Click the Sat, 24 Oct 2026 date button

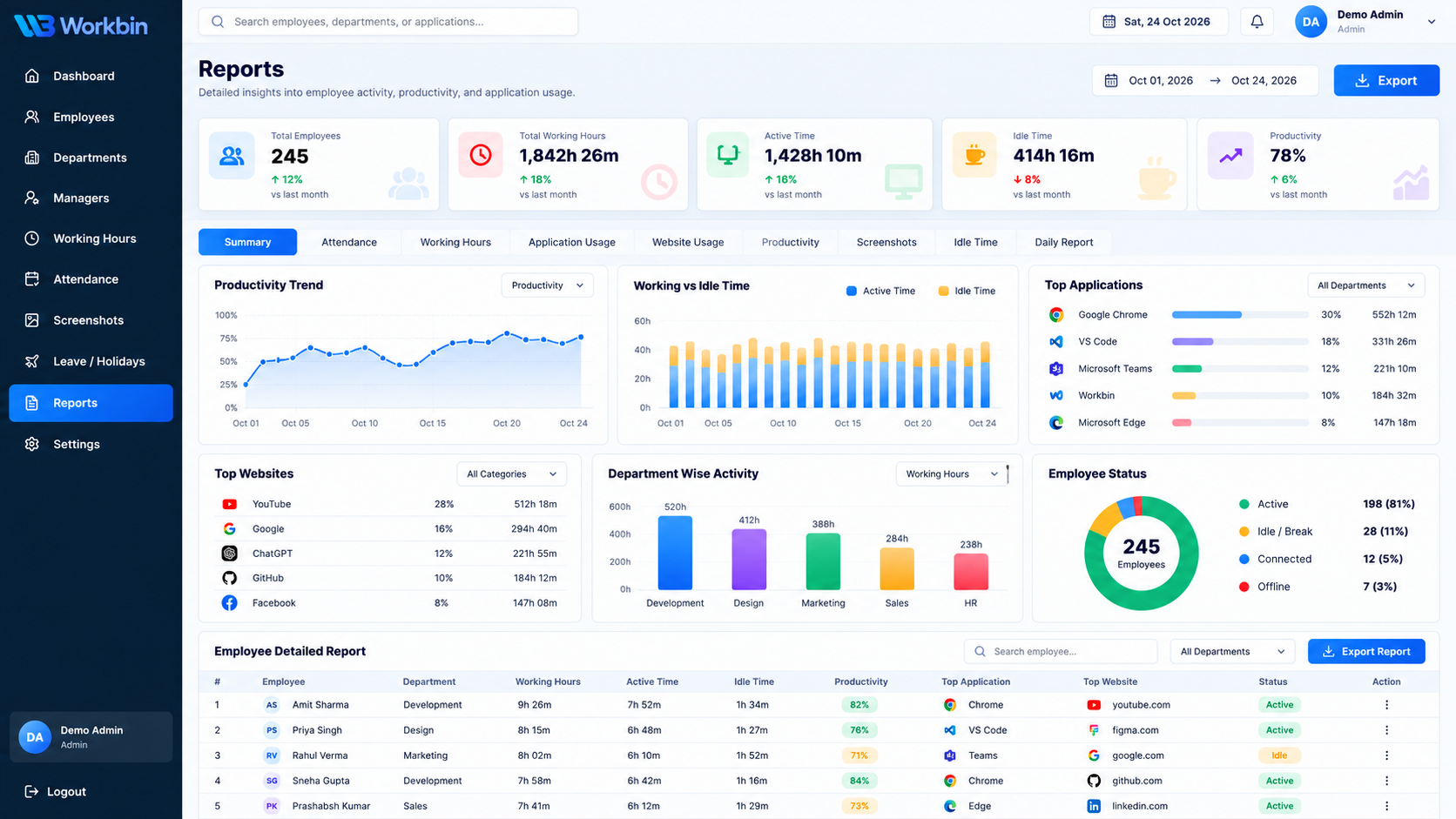[1159, 22]
